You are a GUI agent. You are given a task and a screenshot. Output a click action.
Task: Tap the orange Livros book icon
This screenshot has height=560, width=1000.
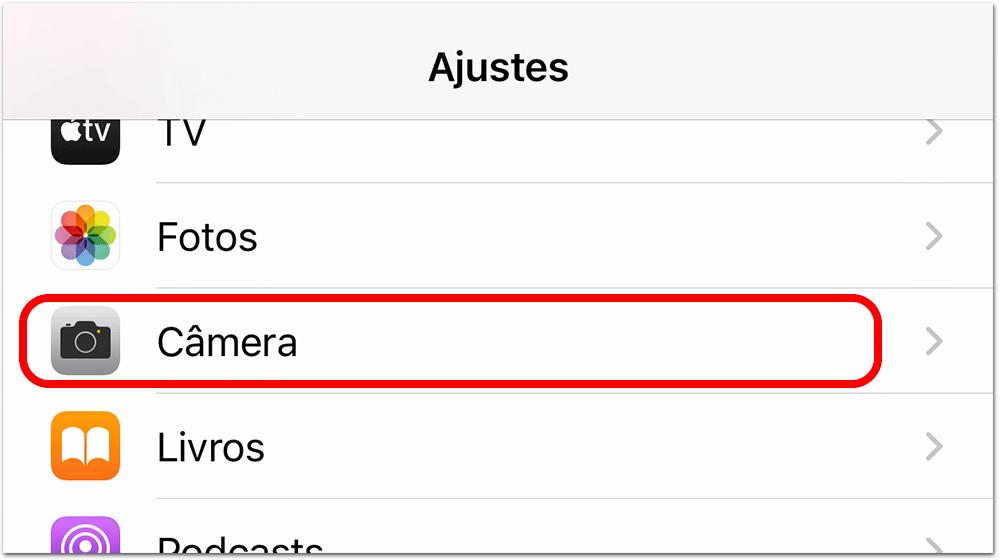click(x=85, y=446)
